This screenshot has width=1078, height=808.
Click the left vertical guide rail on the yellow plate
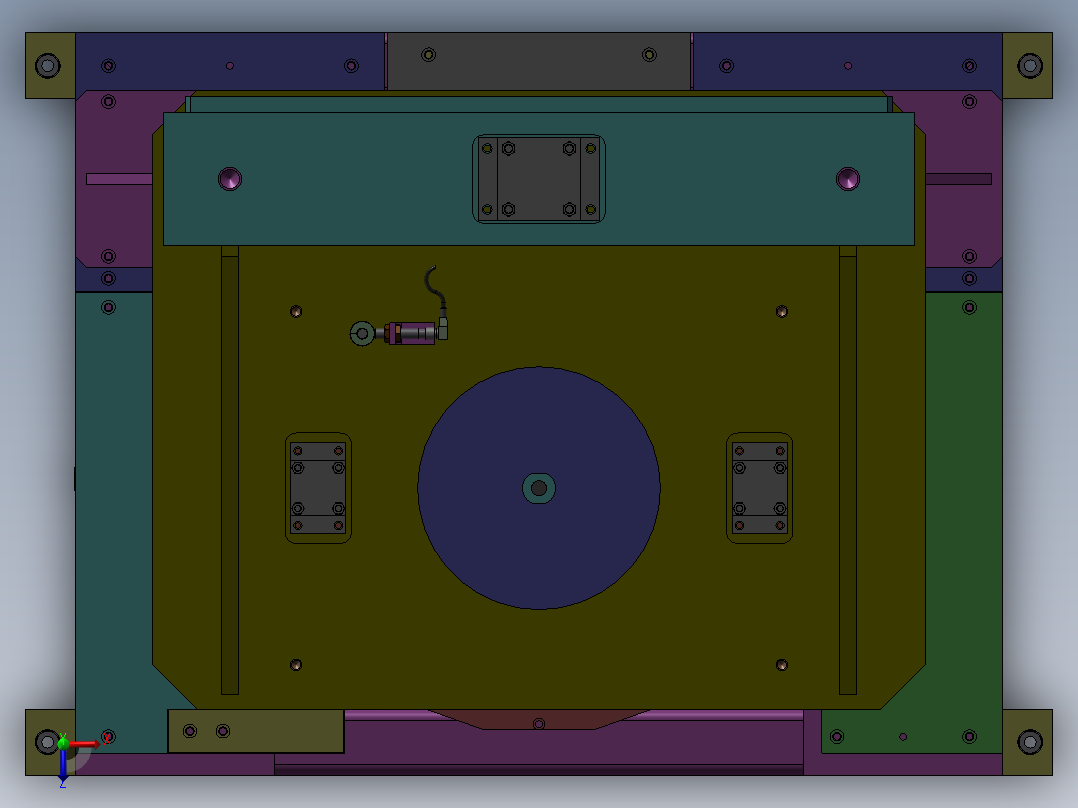230,471
